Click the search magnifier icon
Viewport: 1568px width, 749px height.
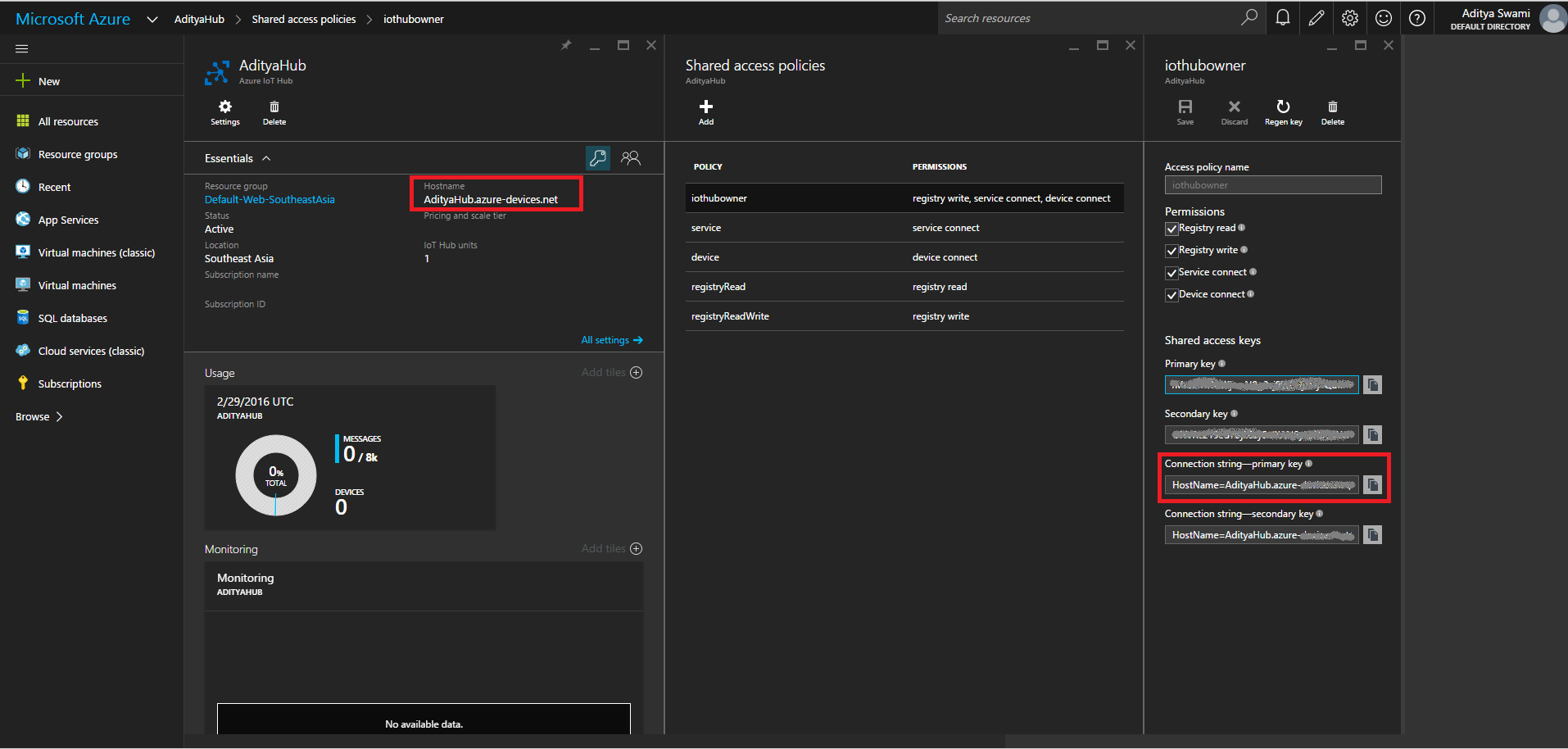(x=1249, y=17)
